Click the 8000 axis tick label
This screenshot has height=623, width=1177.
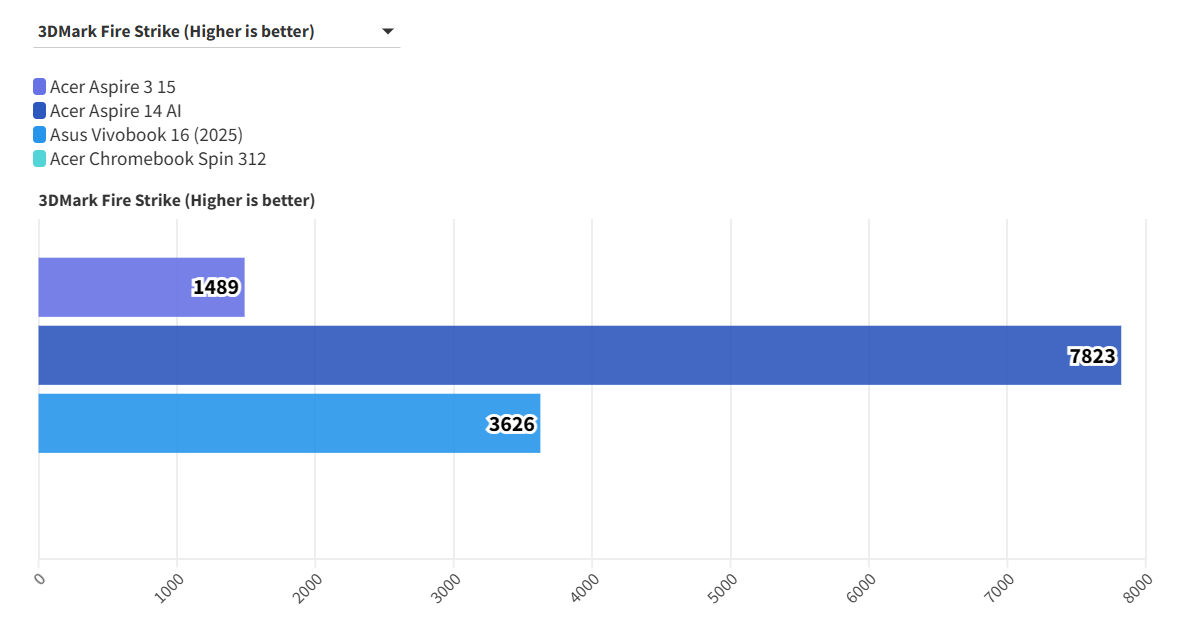point(1137,585)
